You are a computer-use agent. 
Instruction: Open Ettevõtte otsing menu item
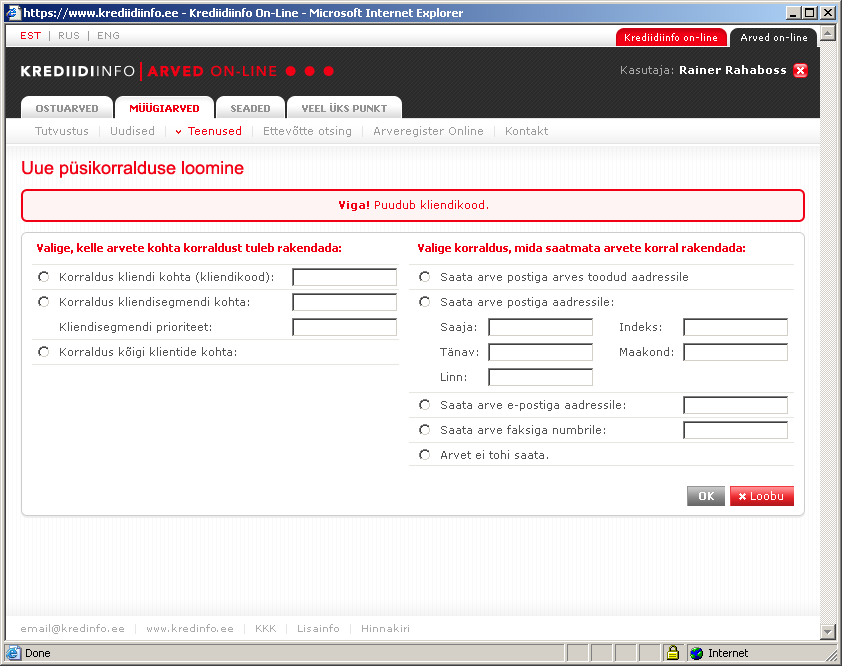307,131
